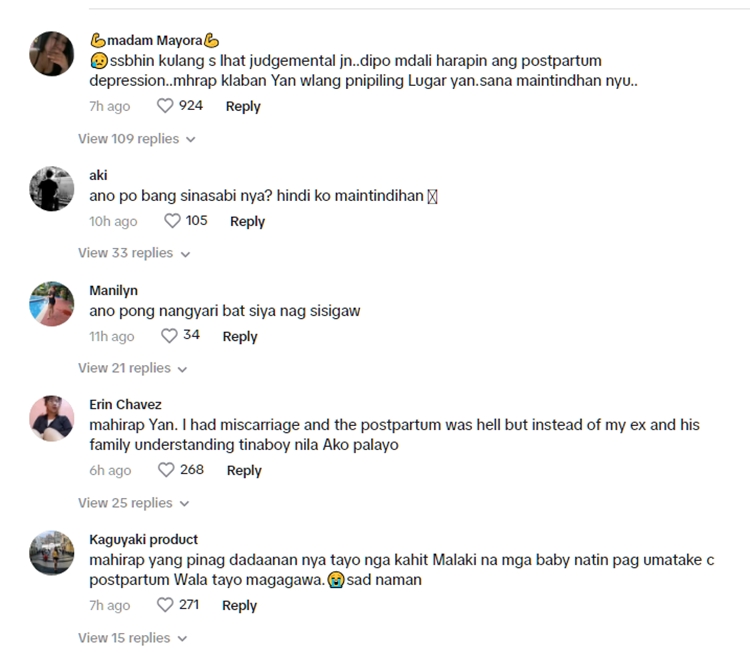Screen dimensions: 750x653
Task: Open the Kaguyaki product username link
Action: pyautogui.click(x=143, y=539)
